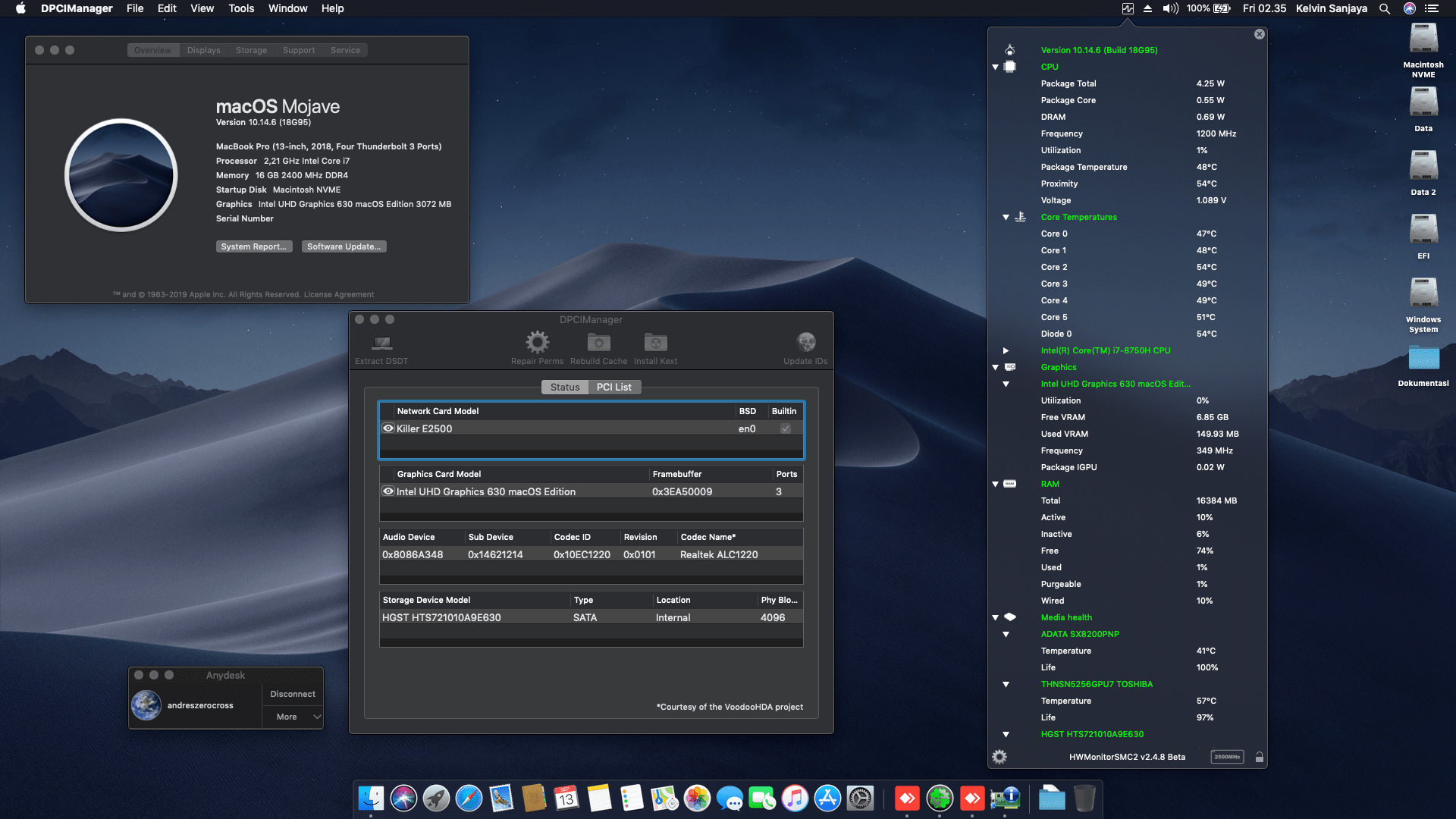The image size is (1456, 819).
Task: Open Spotlight search from menu bar
Action: point(1384,8)
